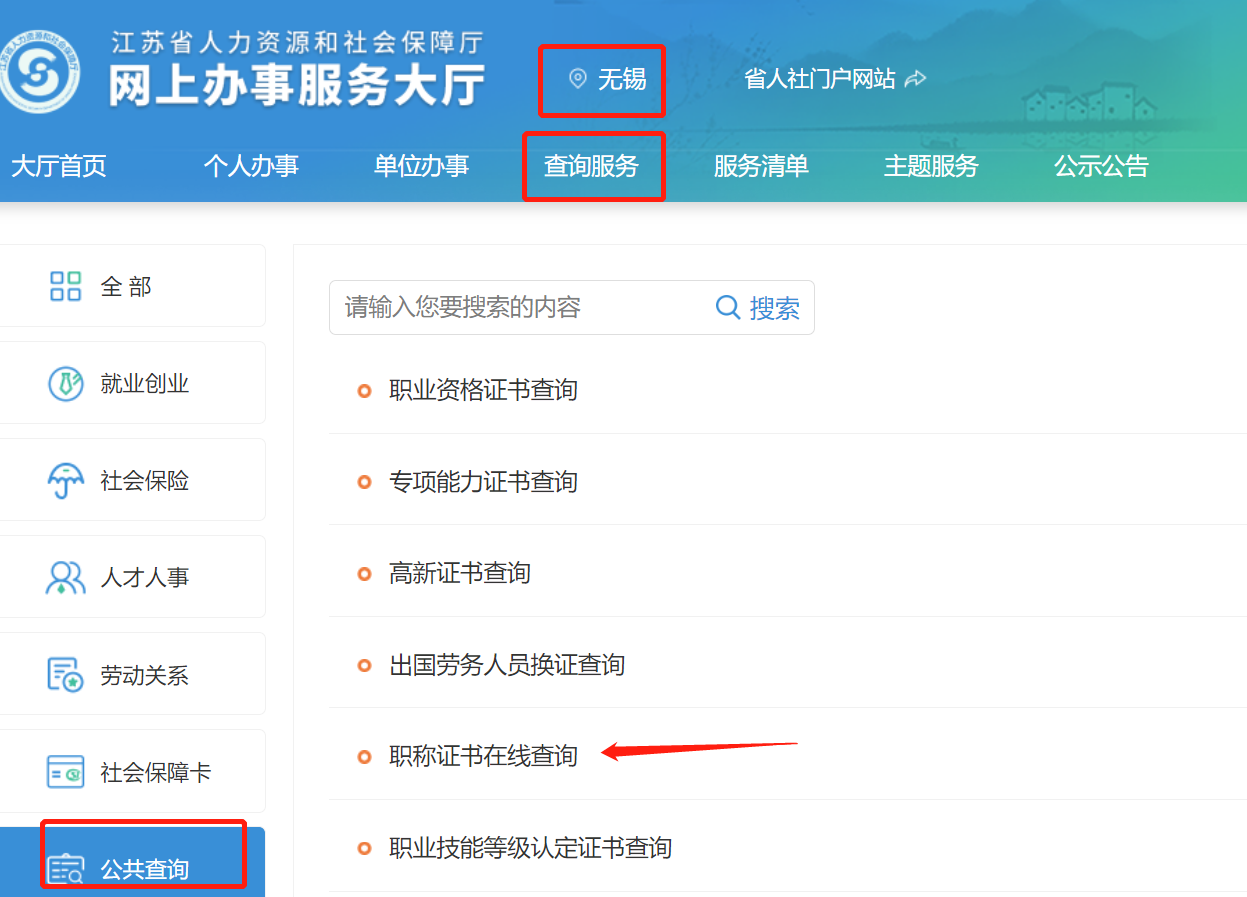The image size is (1247, 897).
Task: Click the share arrow icon after 省人社门户网站
Action: pyautogui.click(x=915, y=79)
